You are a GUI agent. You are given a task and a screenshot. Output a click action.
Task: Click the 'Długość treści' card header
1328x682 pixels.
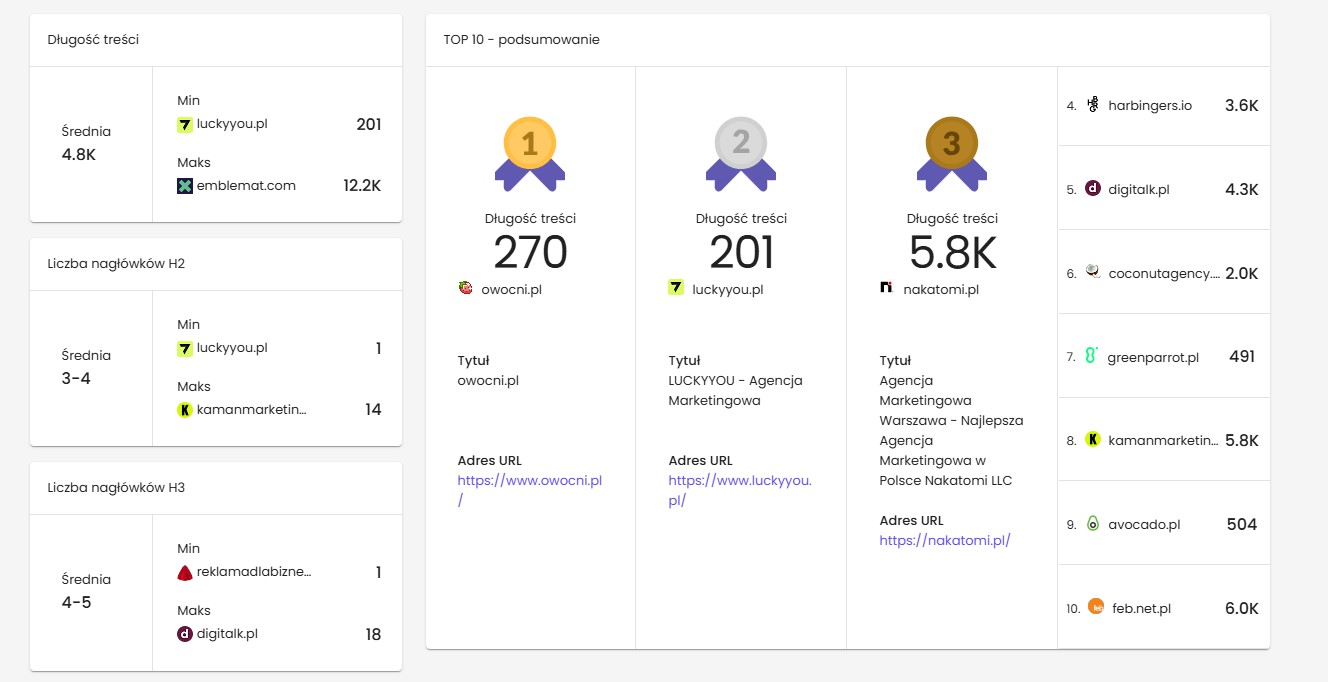93,40
